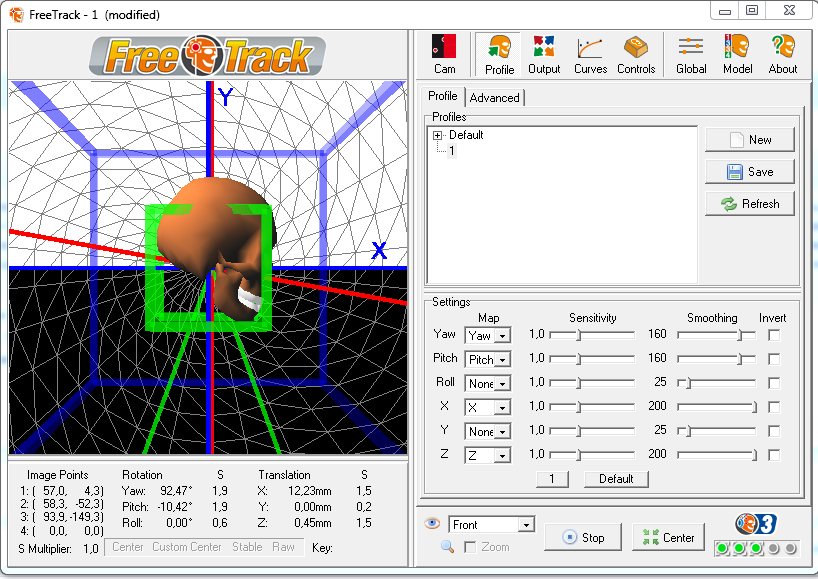Minimize the FreeTrack window
Viewport: 818px width, 579px height.
pos(725,10)
